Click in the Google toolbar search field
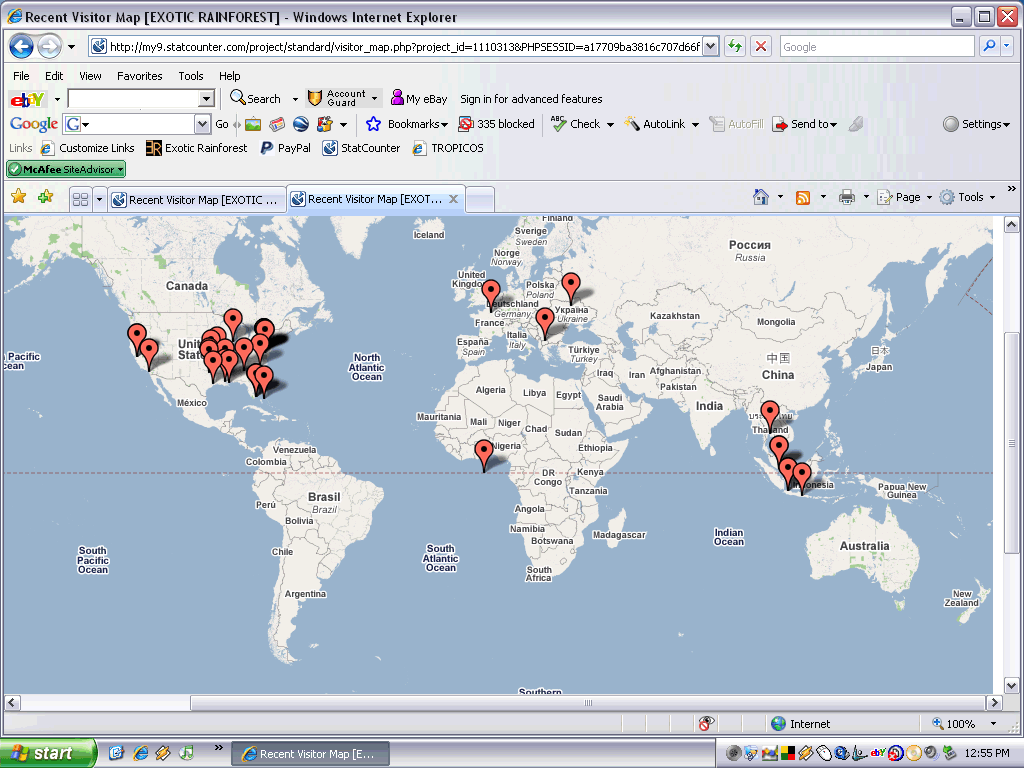The image size is (1024, 768). pos(139,124)
